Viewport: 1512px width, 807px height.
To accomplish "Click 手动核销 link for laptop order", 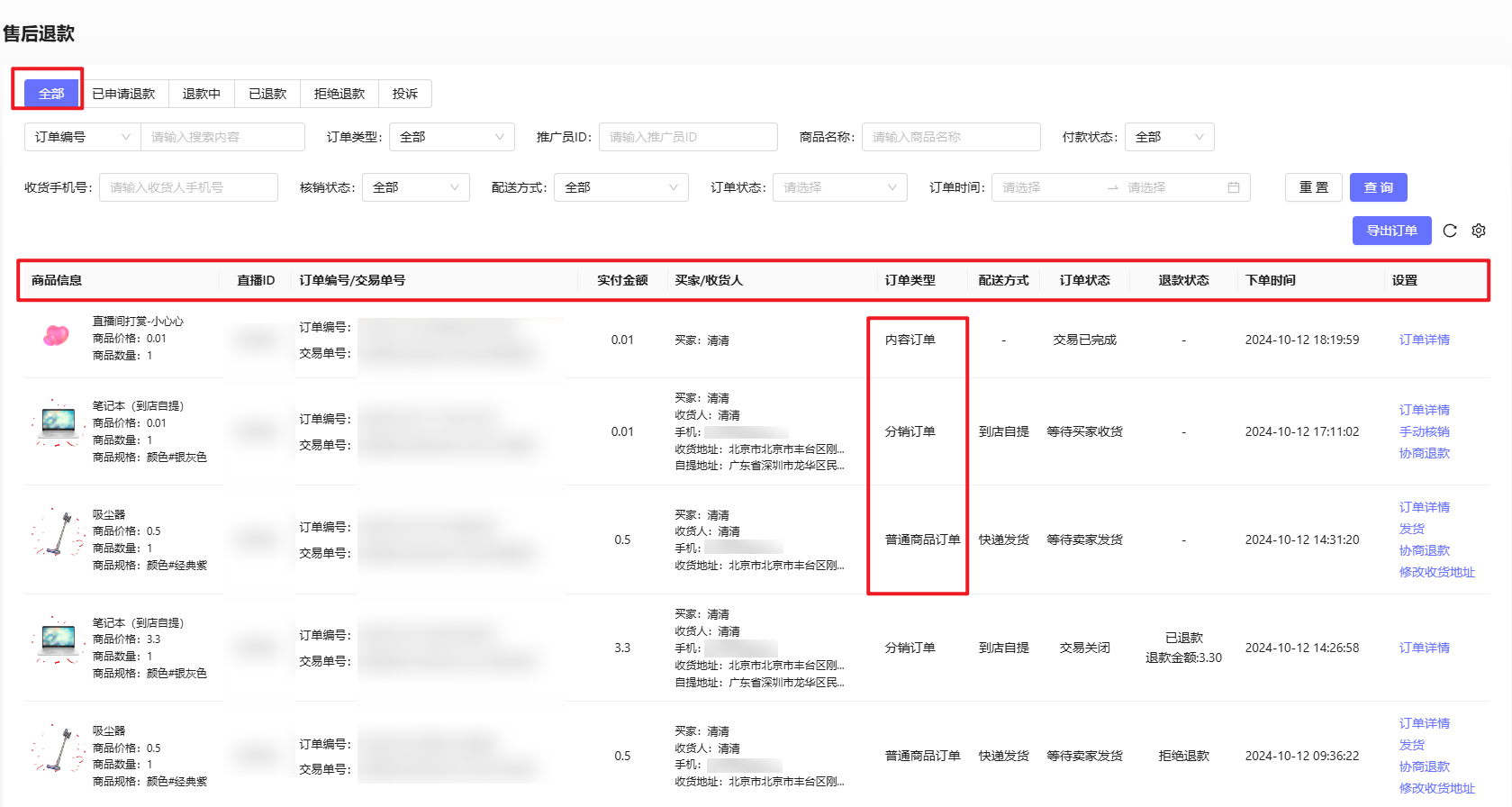I will pyautogui.click(x=1424, y=431).
